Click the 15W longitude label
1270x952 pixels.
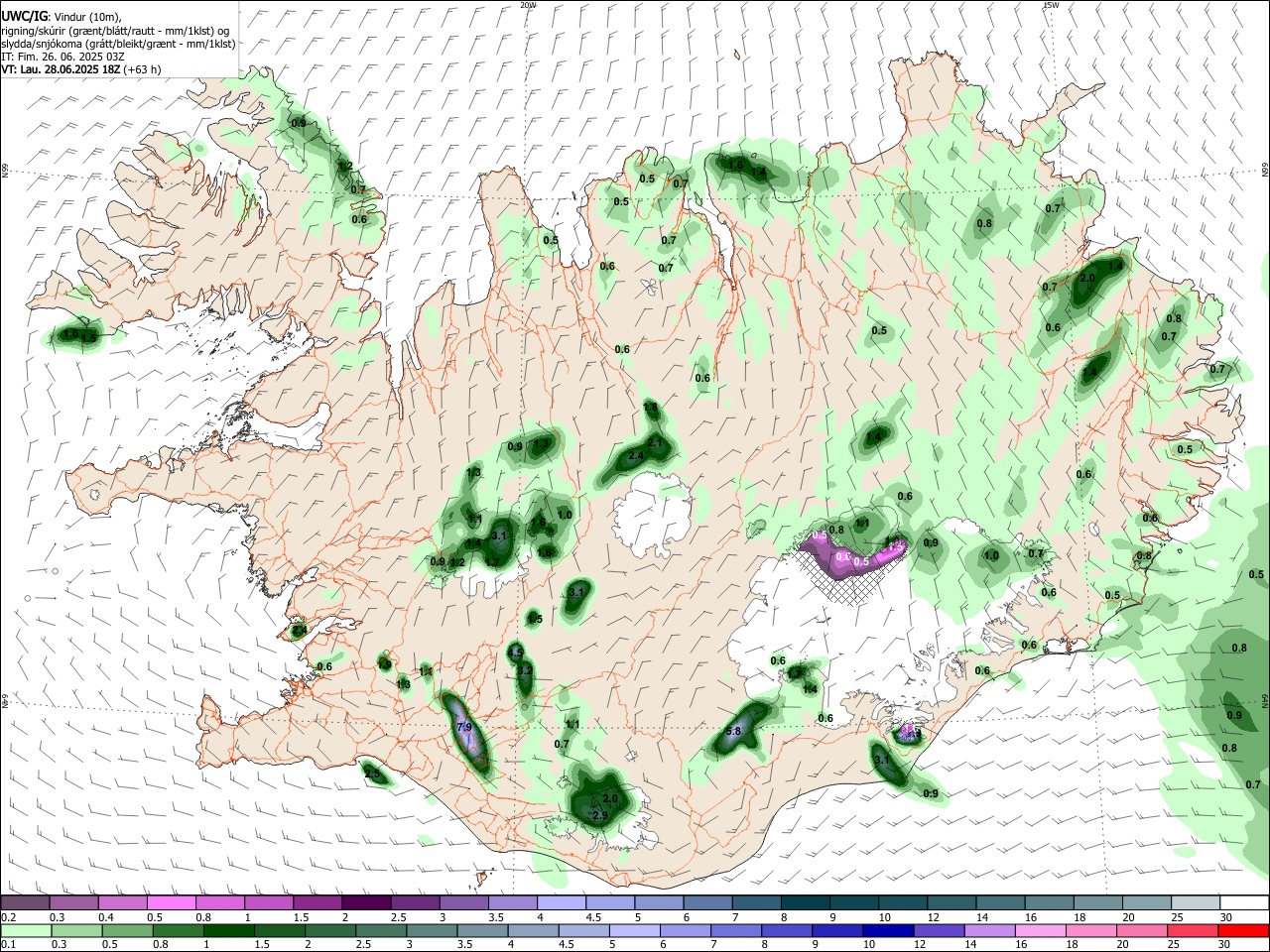click(x=1051, y=5)
